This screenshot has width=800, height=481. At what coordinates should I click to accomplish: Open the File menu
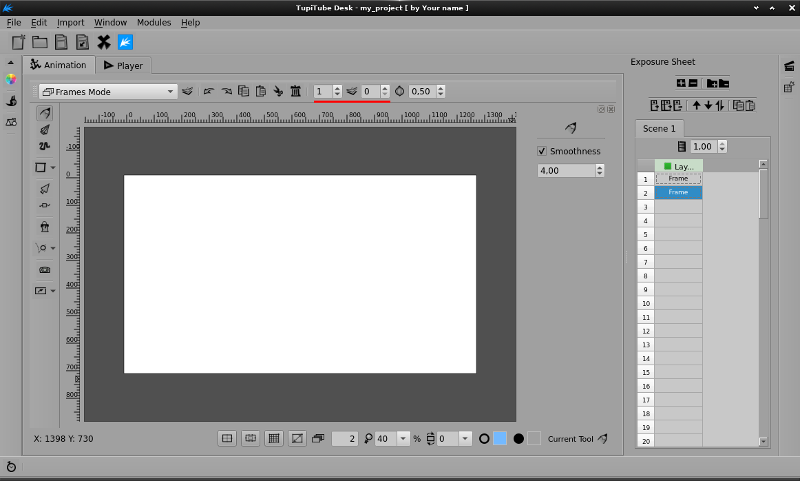click(x=14, y=22)
